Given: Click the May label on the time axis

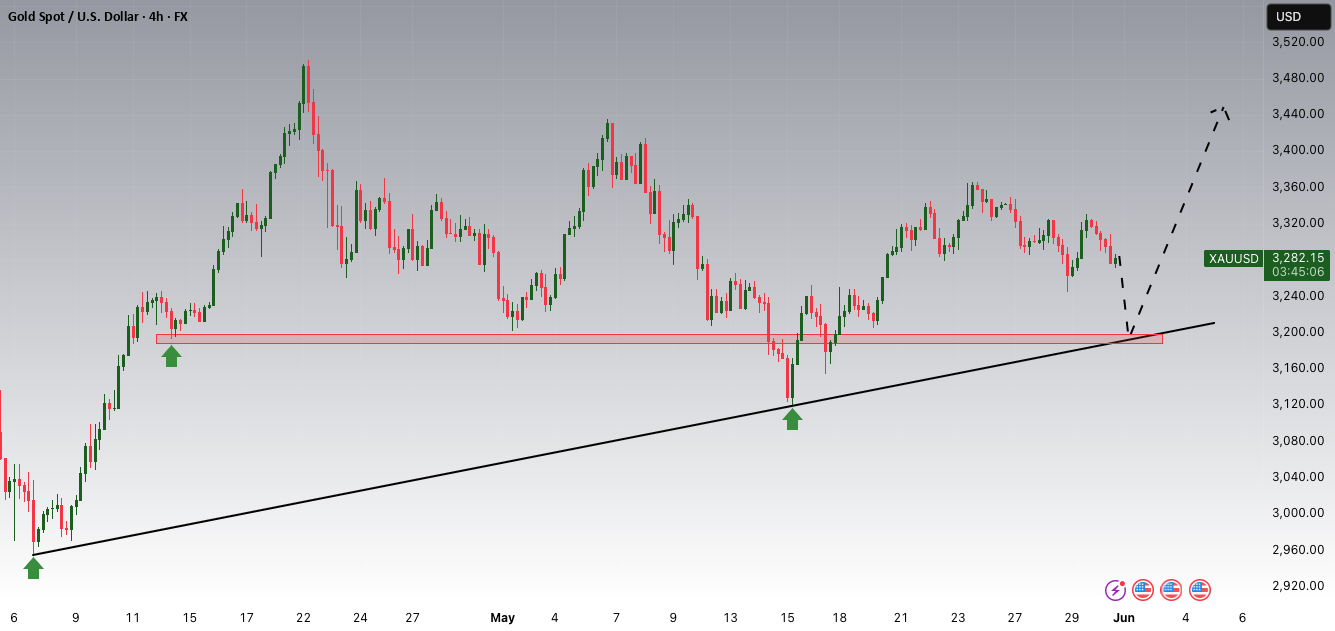Looking at the screenshot, I should (502, 618).
